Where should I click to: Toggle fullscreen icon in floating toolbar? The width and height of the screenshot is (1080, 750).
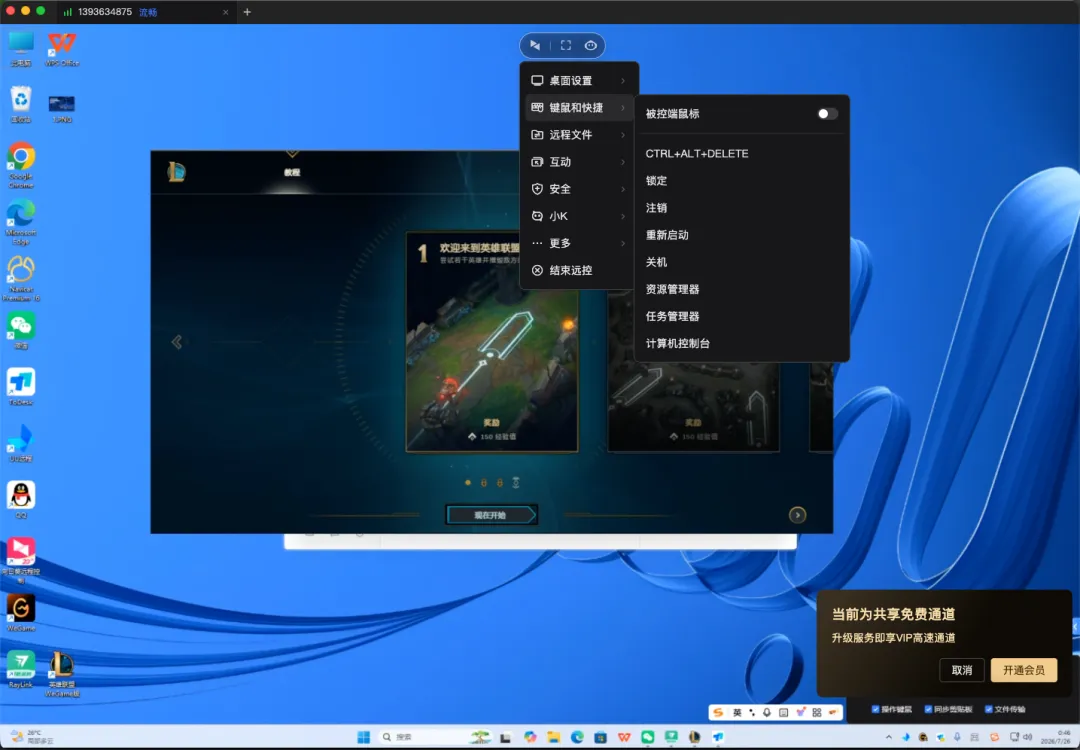coord(565,45)
